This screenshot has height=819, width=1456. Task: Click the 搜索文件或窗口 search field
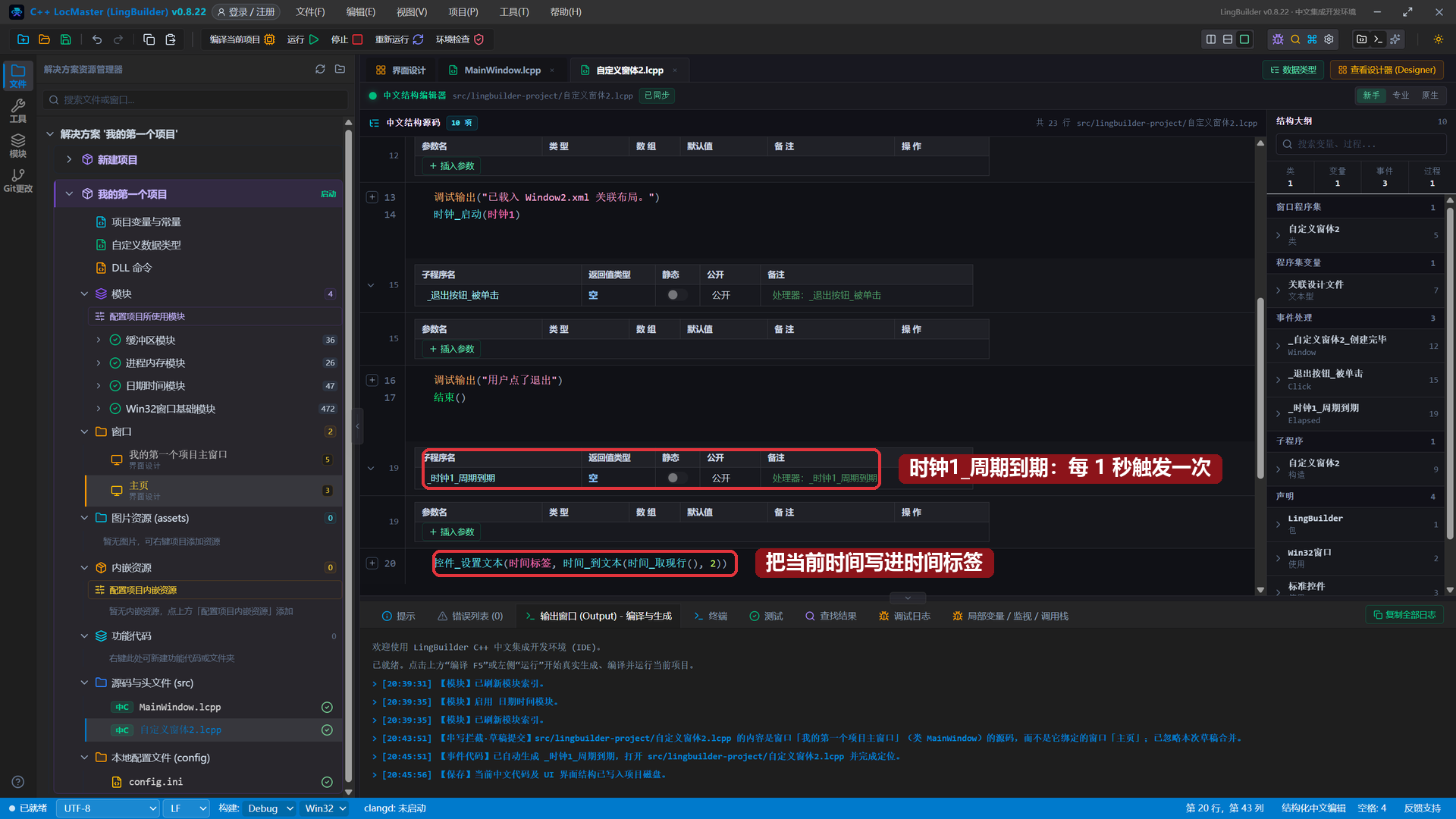tap(196, 99)
